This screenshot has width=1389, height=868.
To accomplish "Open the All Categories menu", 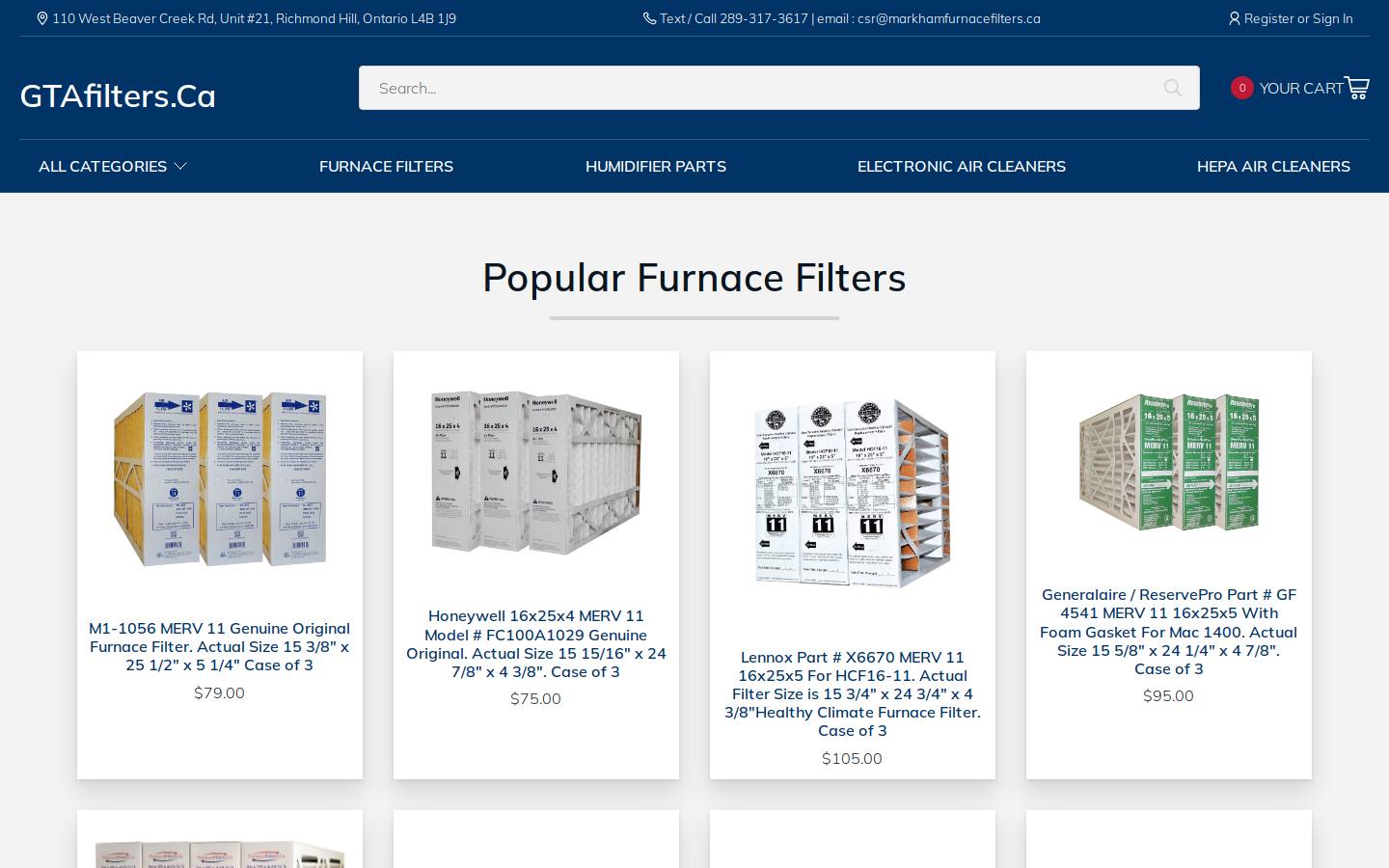I will pyautogui.click(x=113, y=166).
